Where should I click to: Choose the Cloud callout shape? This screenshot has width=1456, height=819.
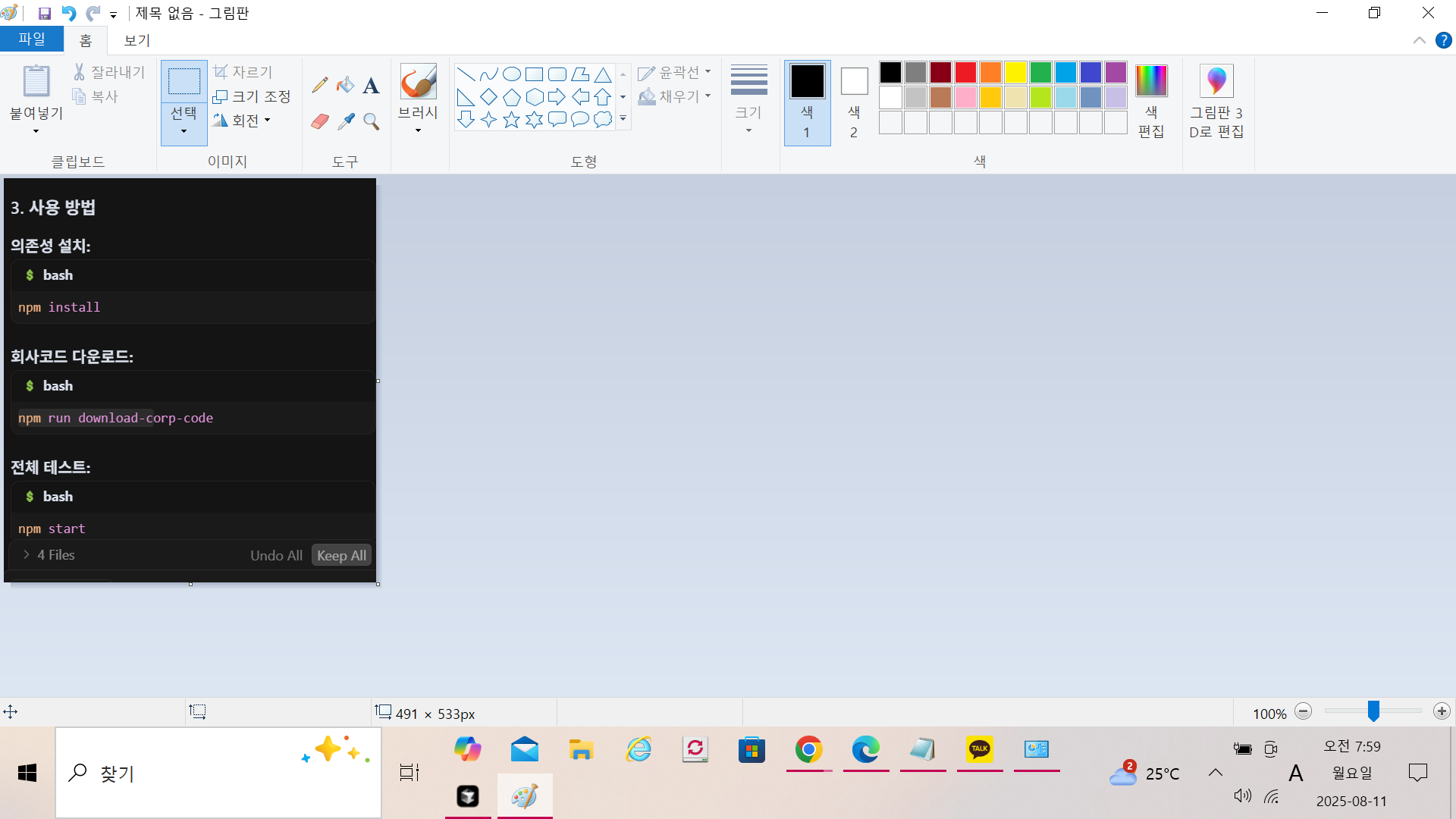603,120
